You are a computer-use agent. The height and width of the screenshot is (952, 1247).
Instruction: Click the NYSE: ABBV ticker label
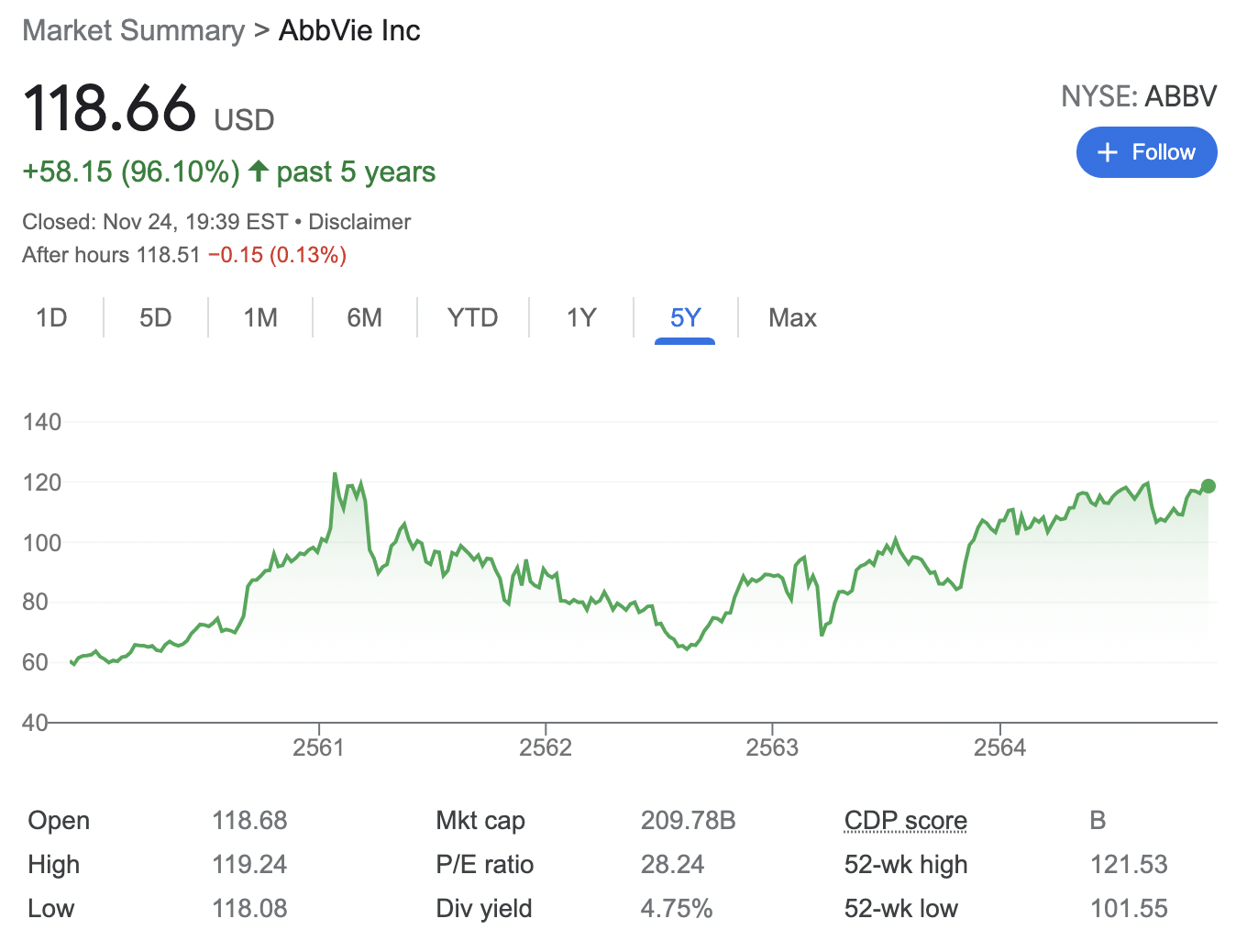(1139, 96)
